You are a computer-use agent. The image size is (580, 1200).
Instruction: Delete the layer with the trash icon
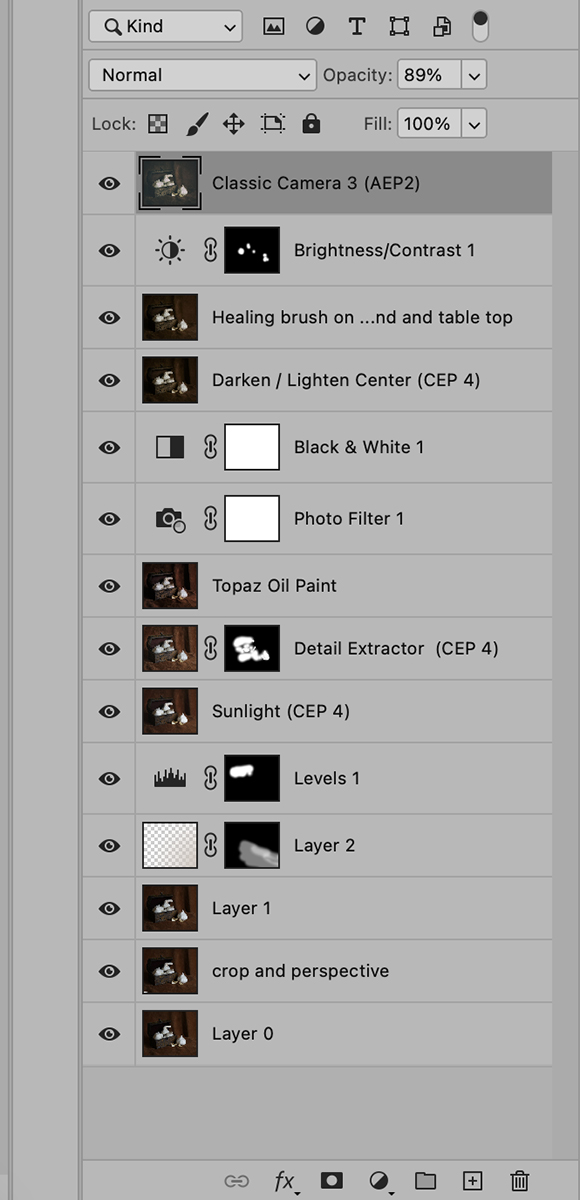(519, 1181)
